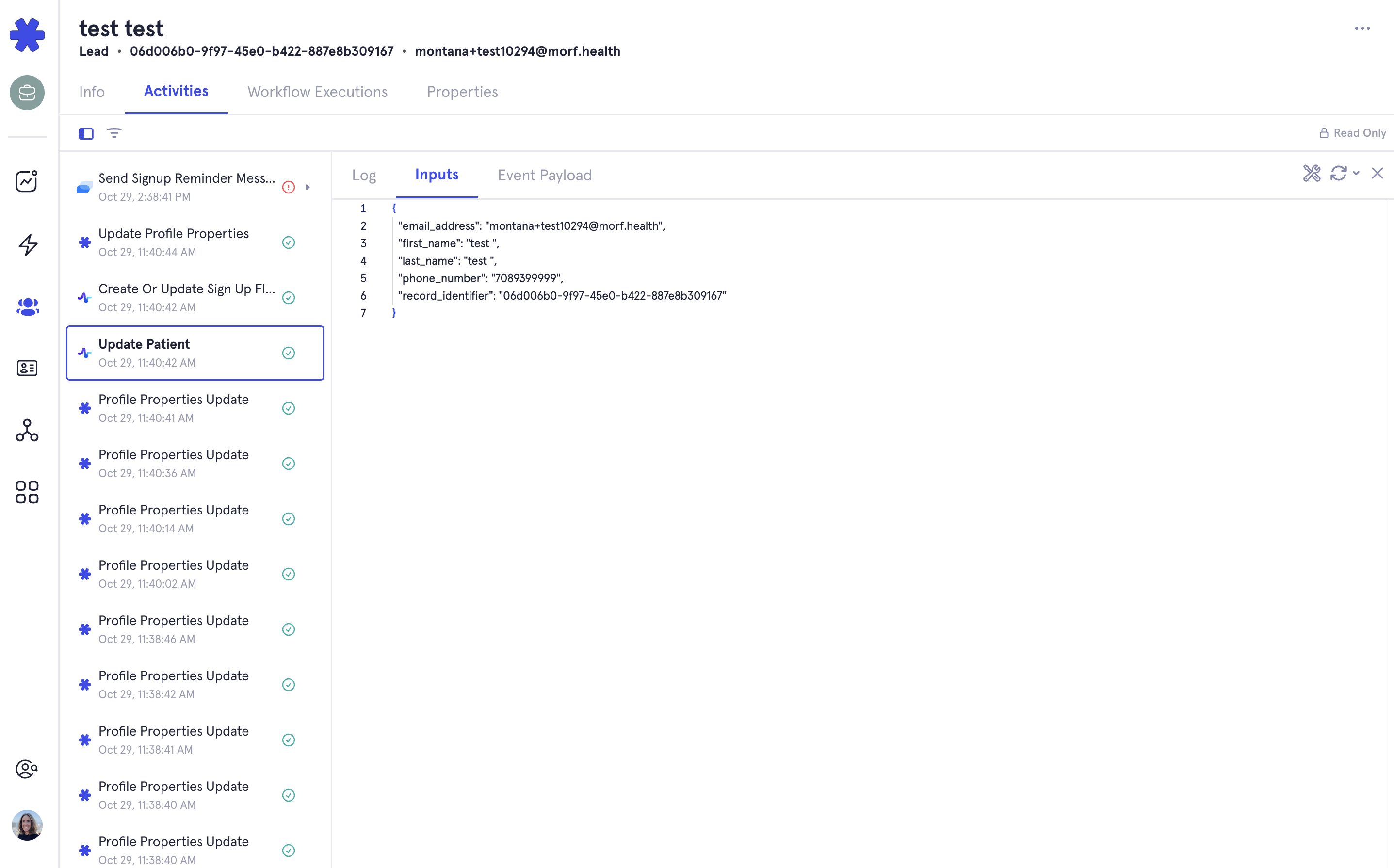1394x868 pixels.
Task: Close the activity detail panel
Action: coord(1378,174)
